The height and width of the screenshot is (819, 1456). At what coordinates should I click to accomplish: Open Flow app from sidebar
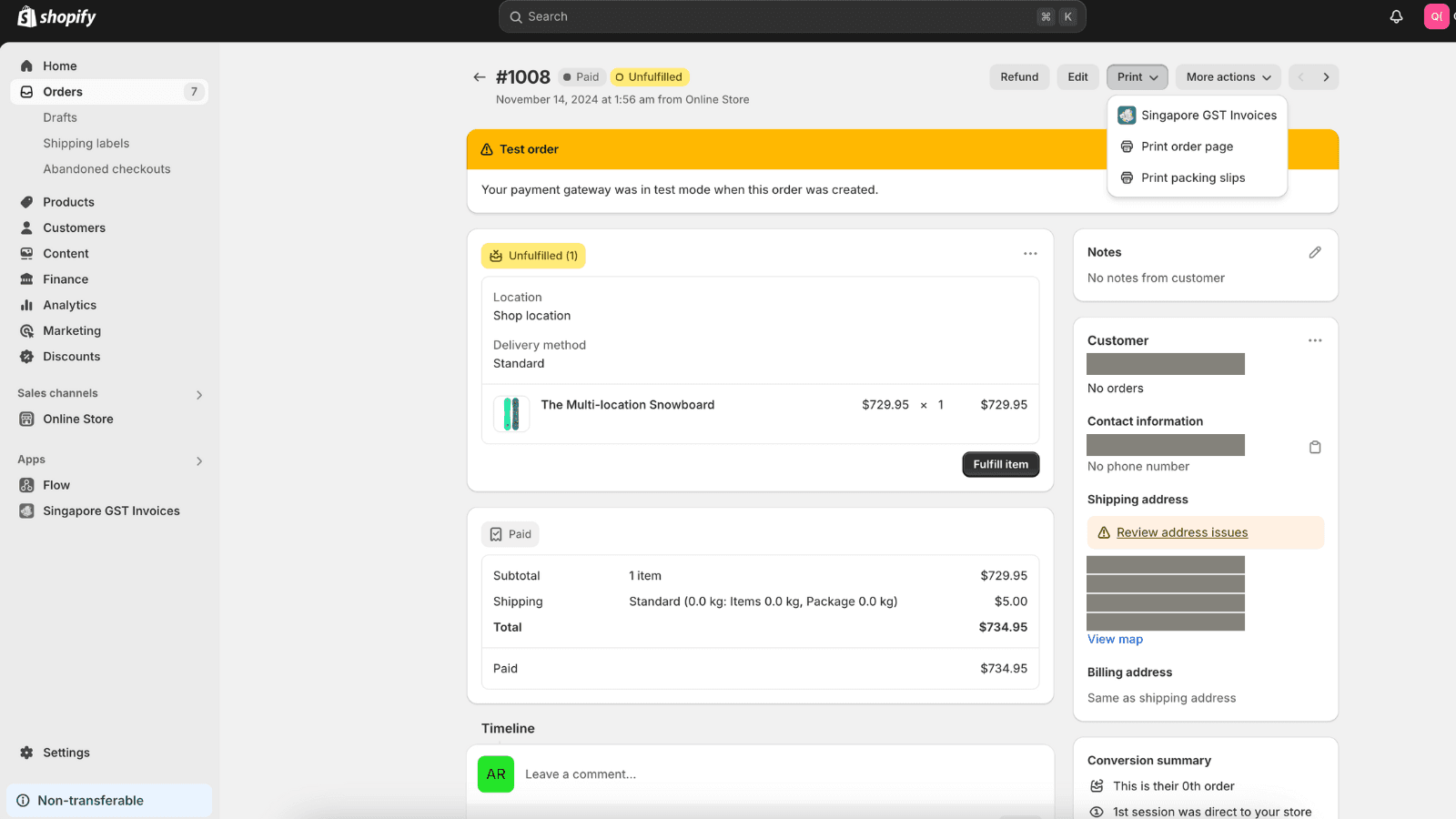click(x=56, y=485)
